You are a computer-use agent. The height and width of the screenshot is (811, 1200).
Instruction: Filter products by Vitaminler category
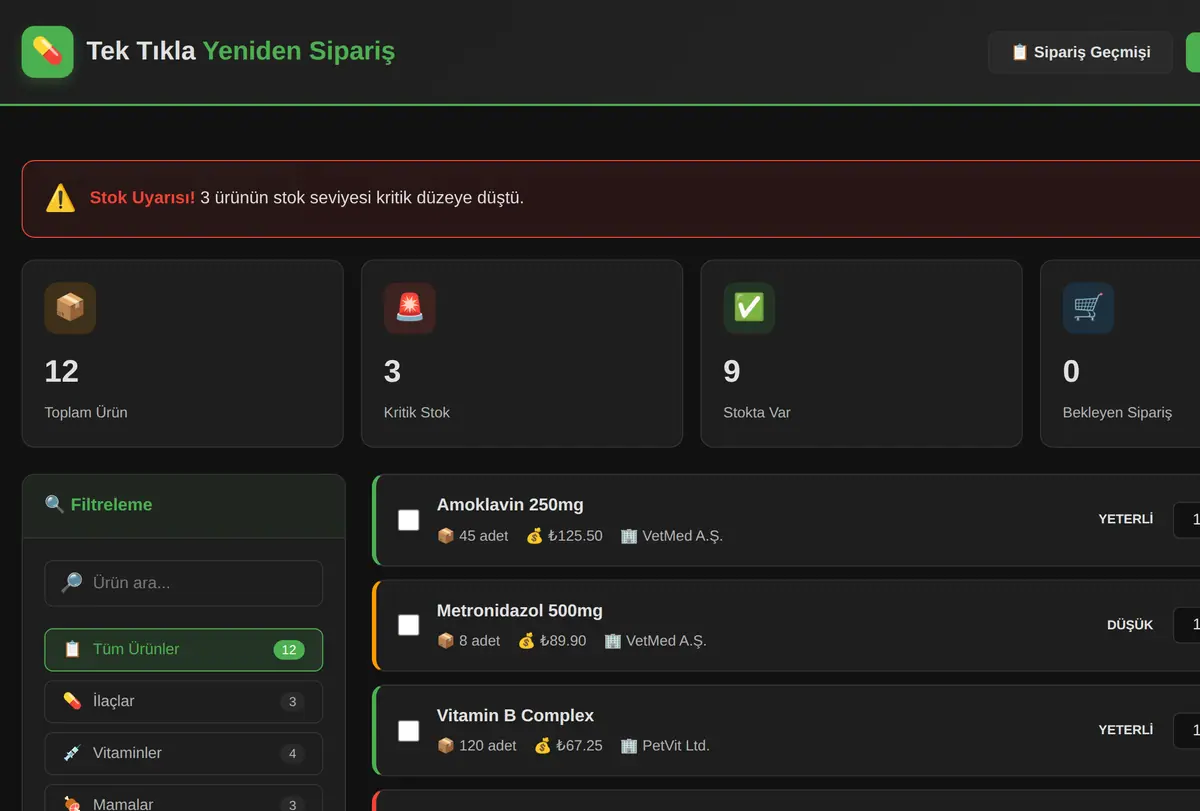184,754
